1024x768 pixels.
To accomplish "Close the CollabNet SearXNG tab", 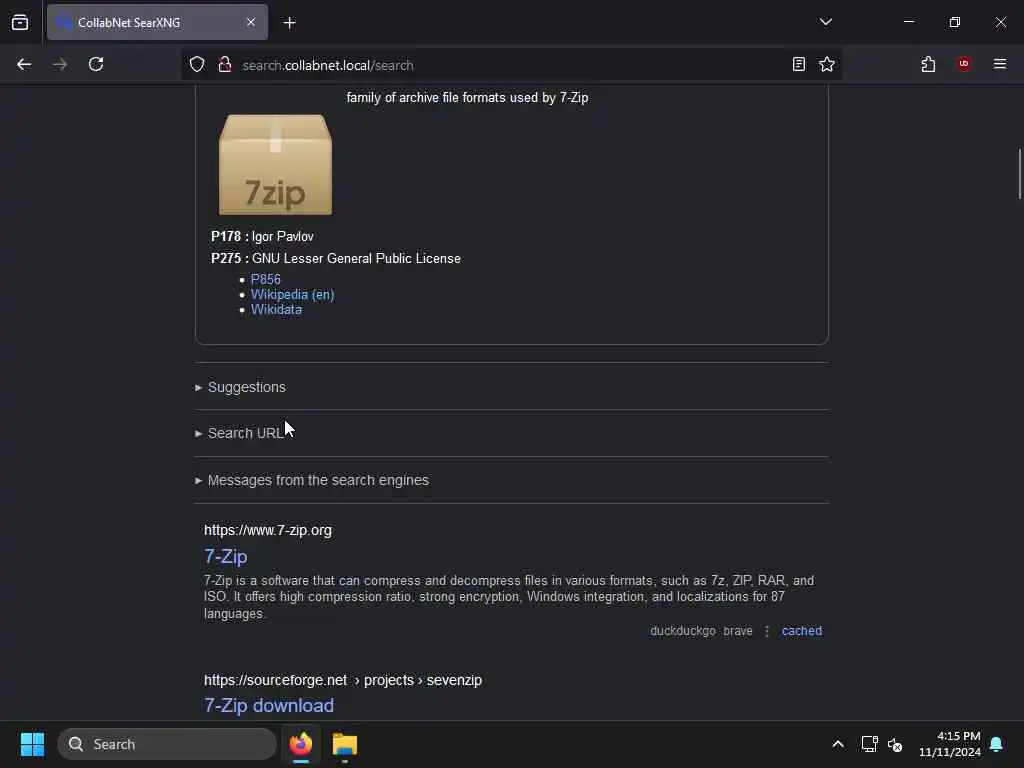I will 251,22.
